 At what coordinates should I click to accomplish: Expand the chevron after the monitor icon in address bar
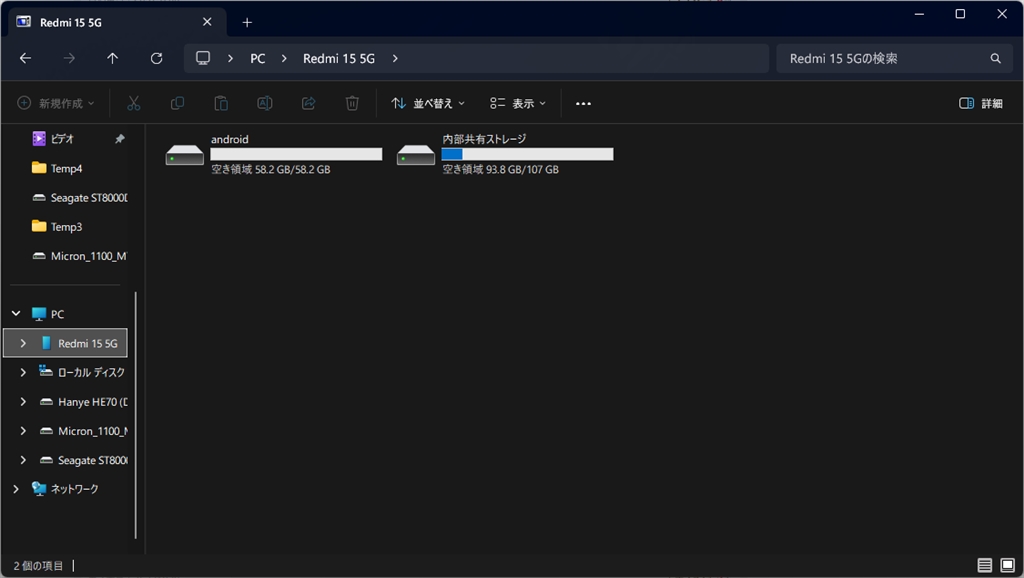click(230, 58)
